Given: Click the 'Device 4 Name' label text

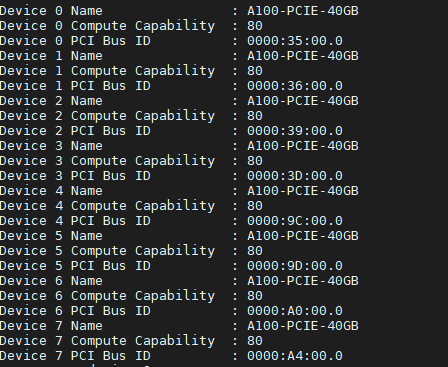Looking at the screenshot, I should [51, 191].
